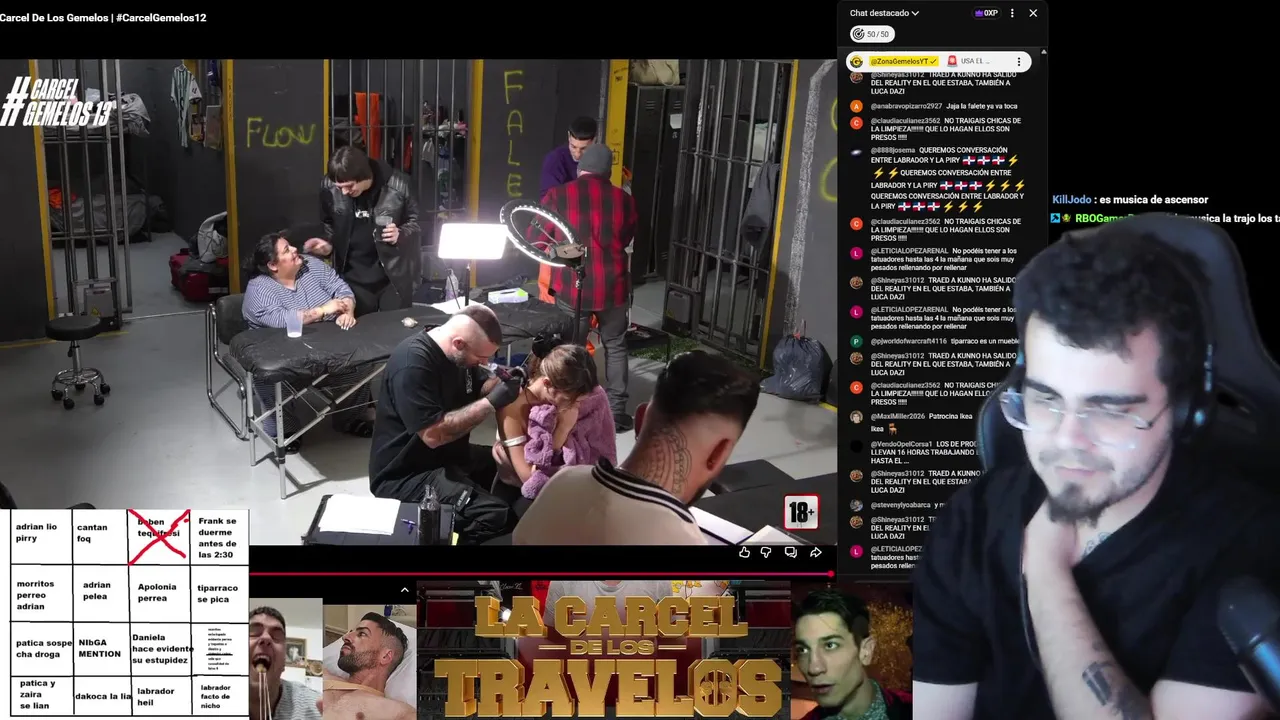Viewport: 1280px width, 720px height.
Task: Select the #CarcelGemelos12 hashtag in video title
Action: 161,18
